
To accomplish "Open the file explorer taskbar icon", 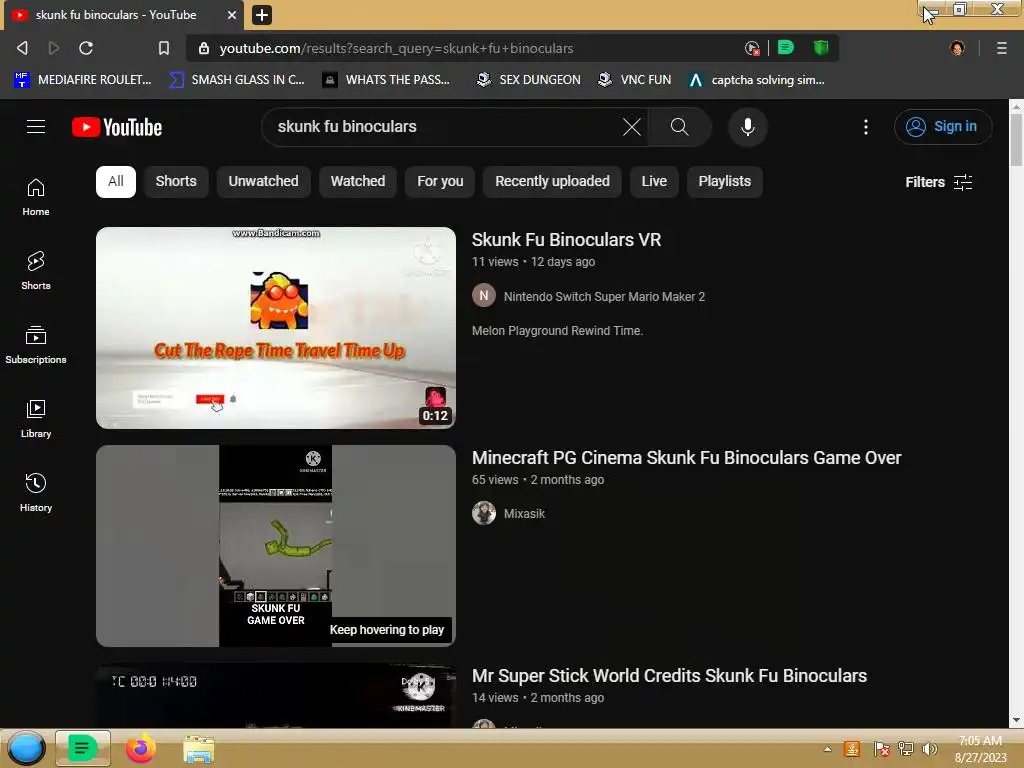I will (x=199, y=750).
